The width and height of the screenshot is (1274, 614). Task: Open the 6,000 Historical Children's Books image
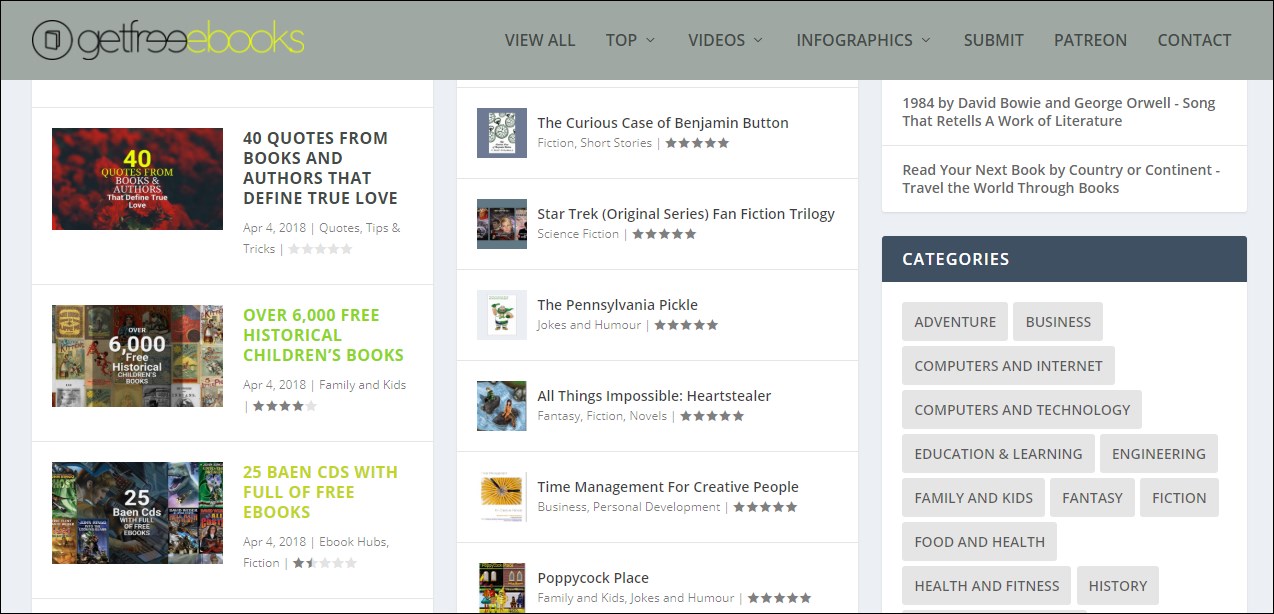tap(137, 356)
